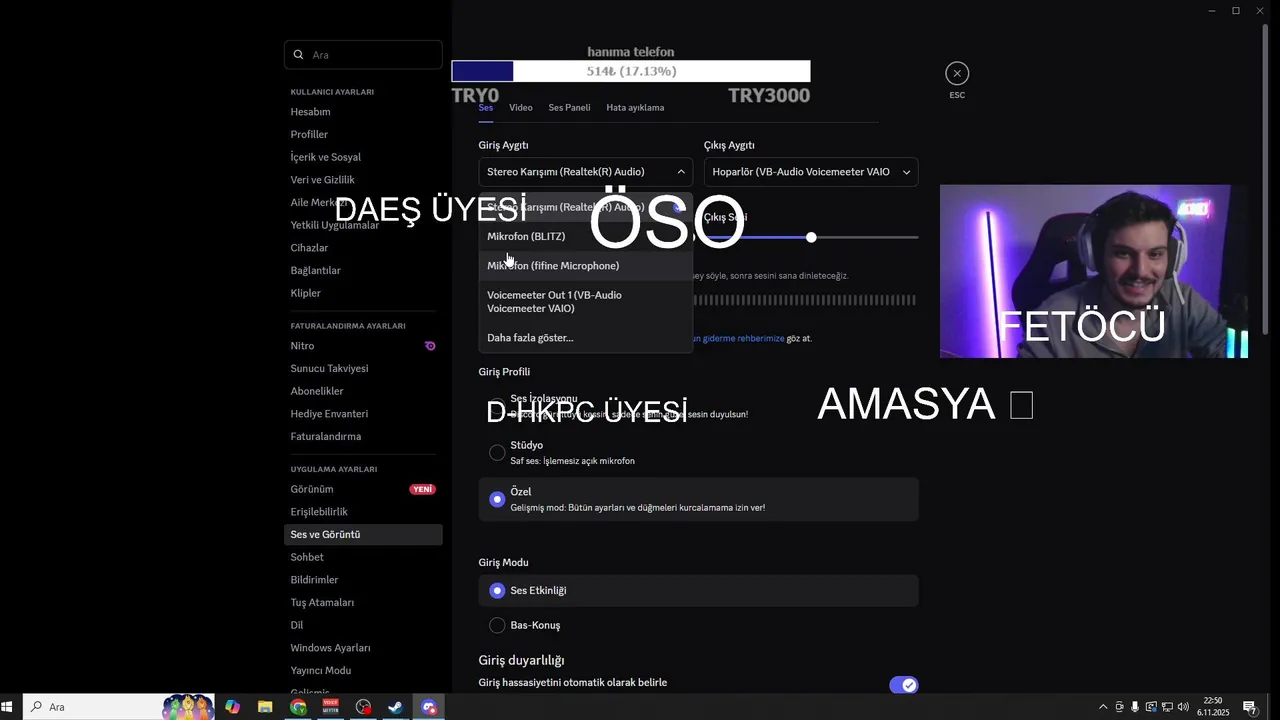Image resolution: width=1280 pixels, height=720 pixels.
Task: Close settings with the ESC circle button
Action: point(957,73)
